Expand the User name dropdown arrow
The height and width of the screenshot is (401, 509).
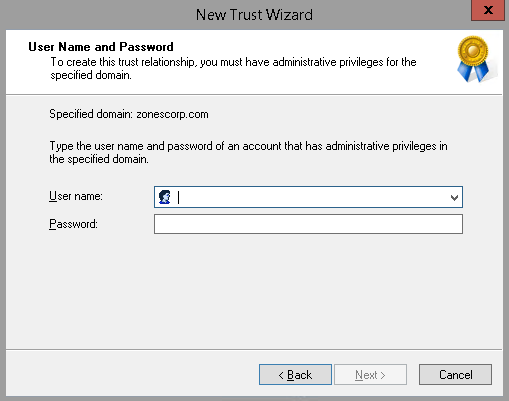point(454,197)
